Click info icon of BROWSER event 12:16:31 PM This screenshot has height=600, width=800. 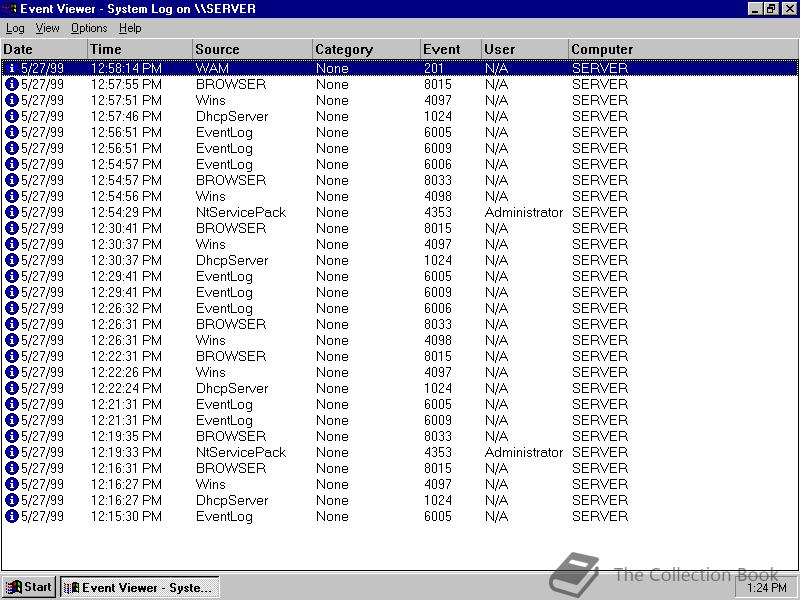coord(12,468)
